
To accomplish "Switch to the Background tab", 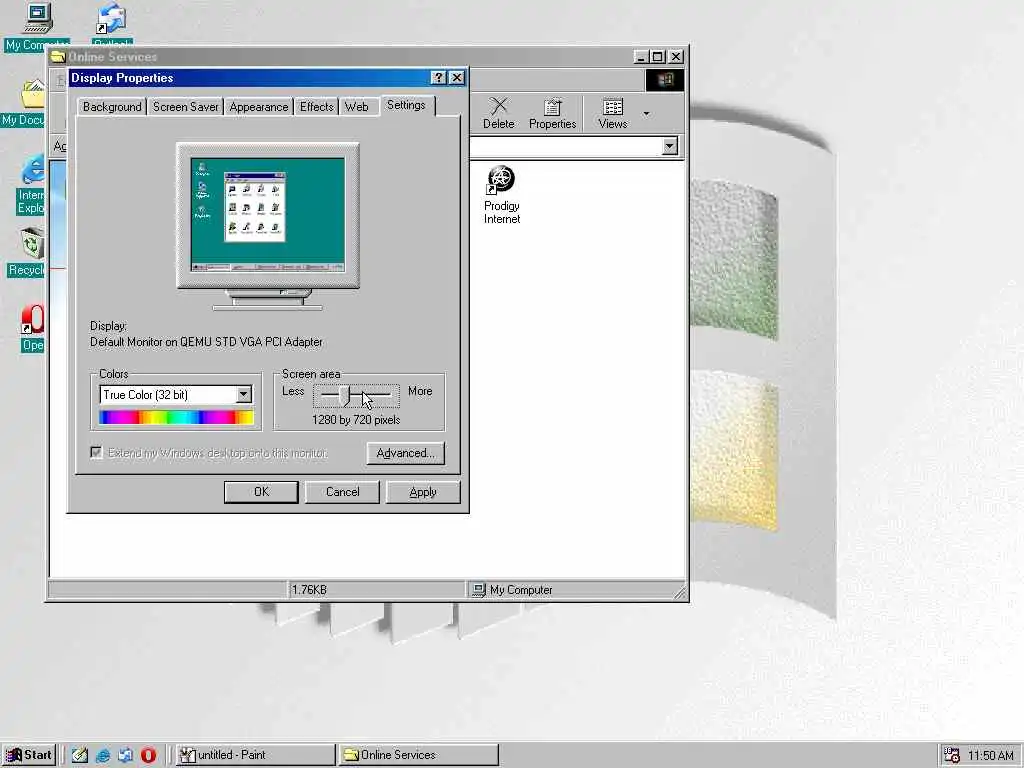I will (x=112, y=107).
